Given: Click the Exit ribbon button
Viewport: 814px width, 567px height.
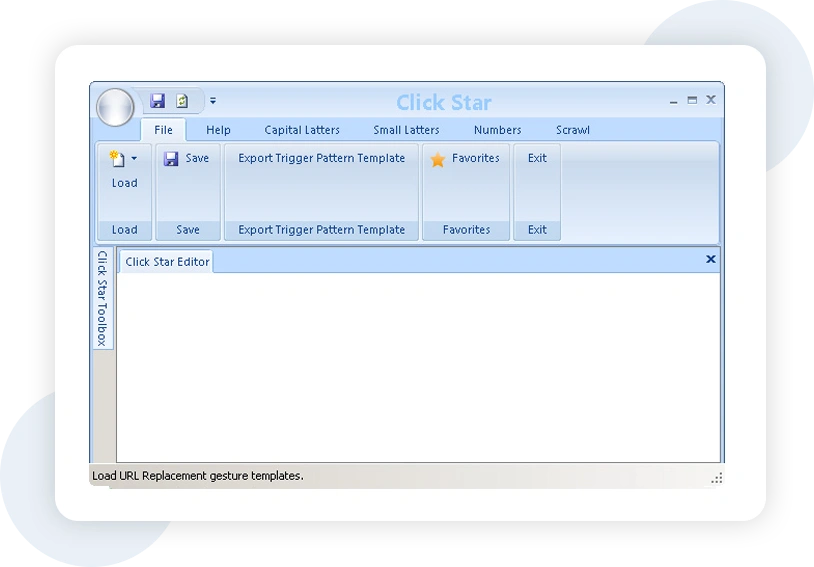Looking at the screenshot, I should [537, 158].
